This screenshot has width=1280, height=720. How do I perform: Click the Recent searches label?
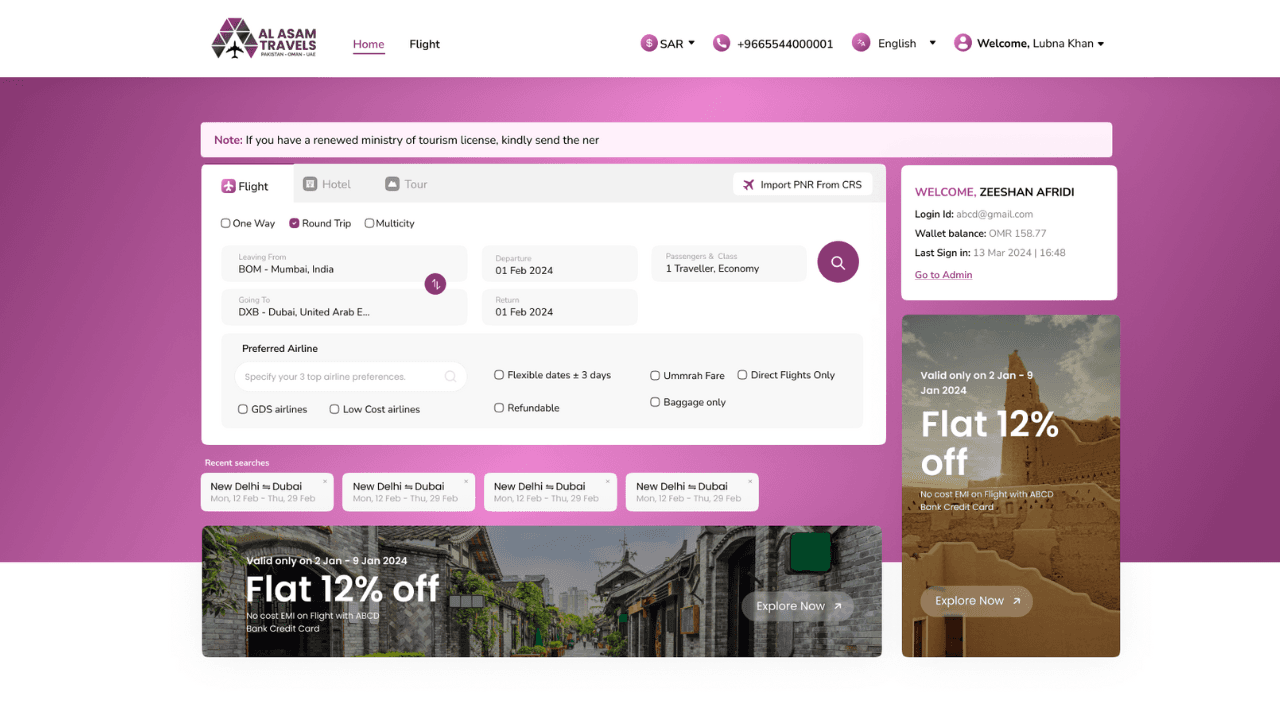click(x=237, y=463)
